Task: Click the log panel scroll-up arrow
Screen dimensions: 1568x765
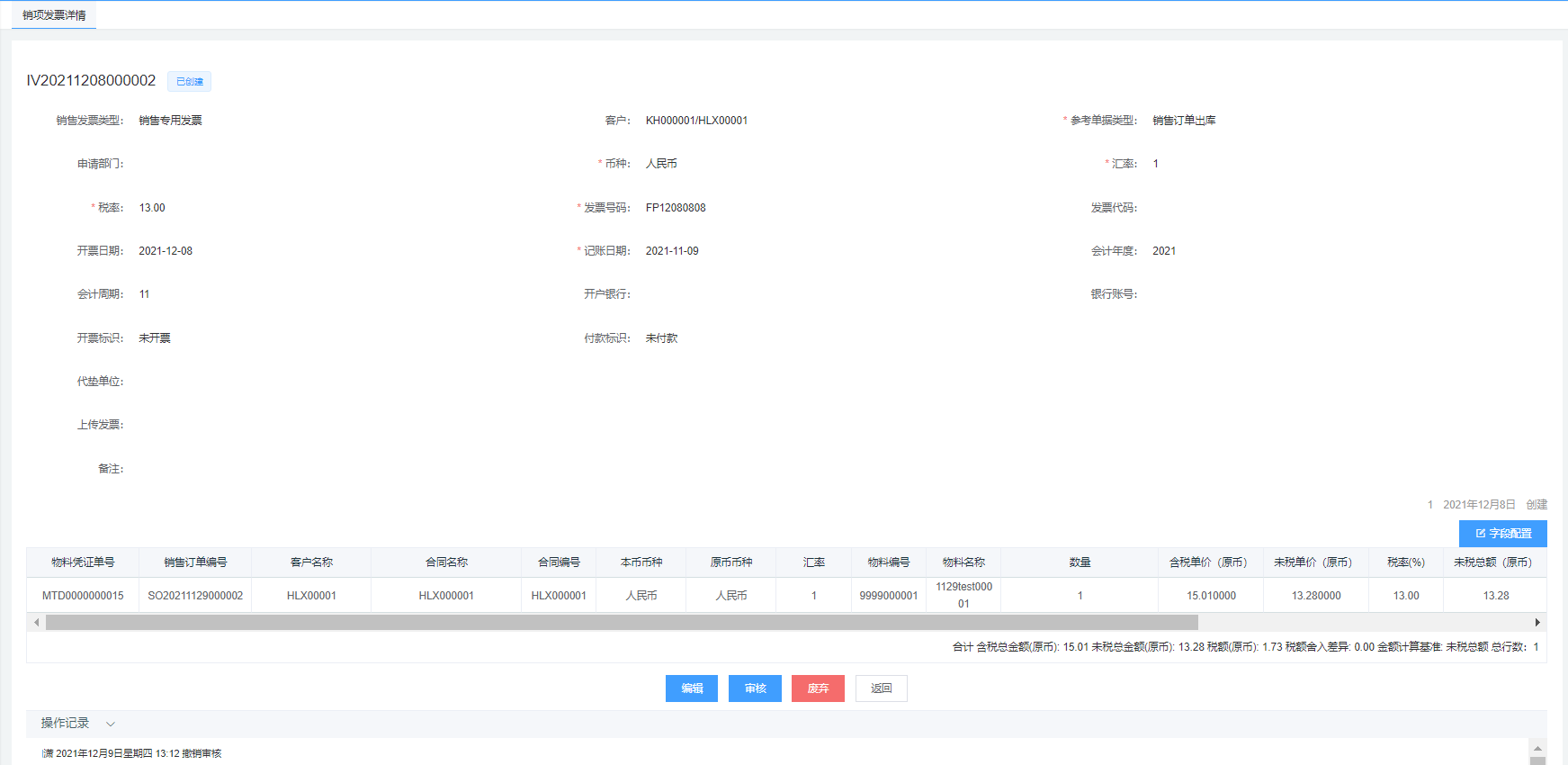Action: click(1537, 749)
